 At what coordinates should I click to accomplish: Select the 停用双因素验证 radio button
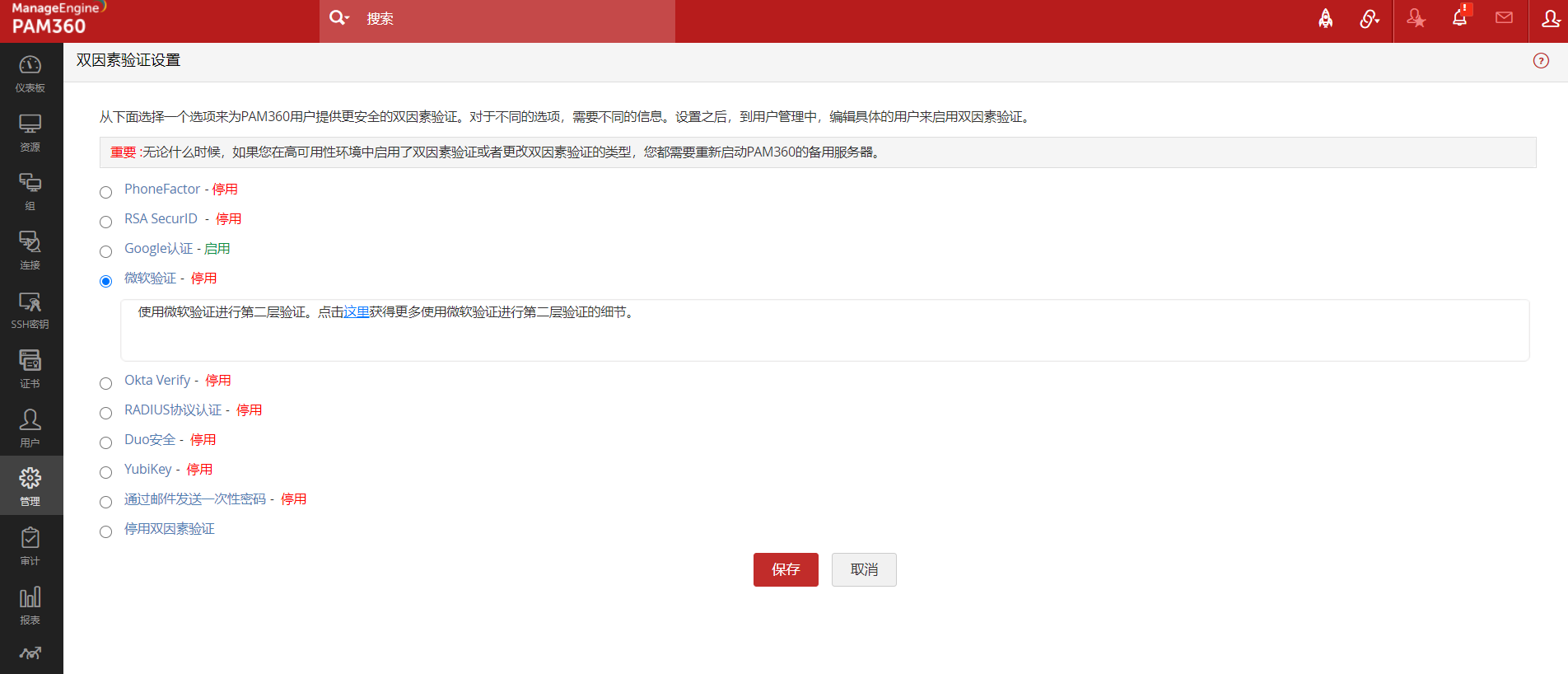[x=105, y=531]
